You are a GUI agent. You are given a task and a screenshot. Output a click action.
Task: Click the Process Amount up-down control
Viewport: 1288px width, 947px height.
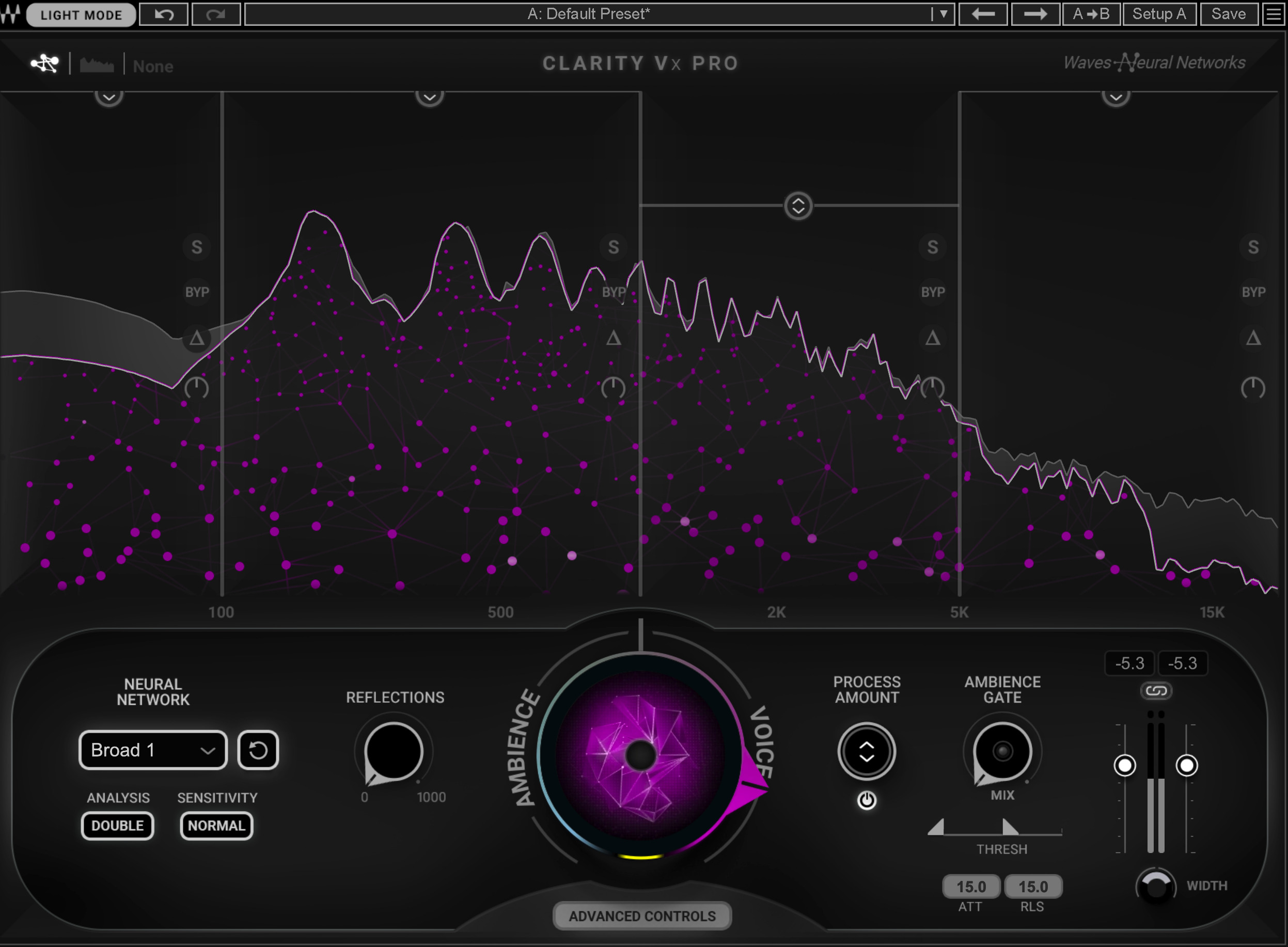pyautogui.click(x=867, y=751)
